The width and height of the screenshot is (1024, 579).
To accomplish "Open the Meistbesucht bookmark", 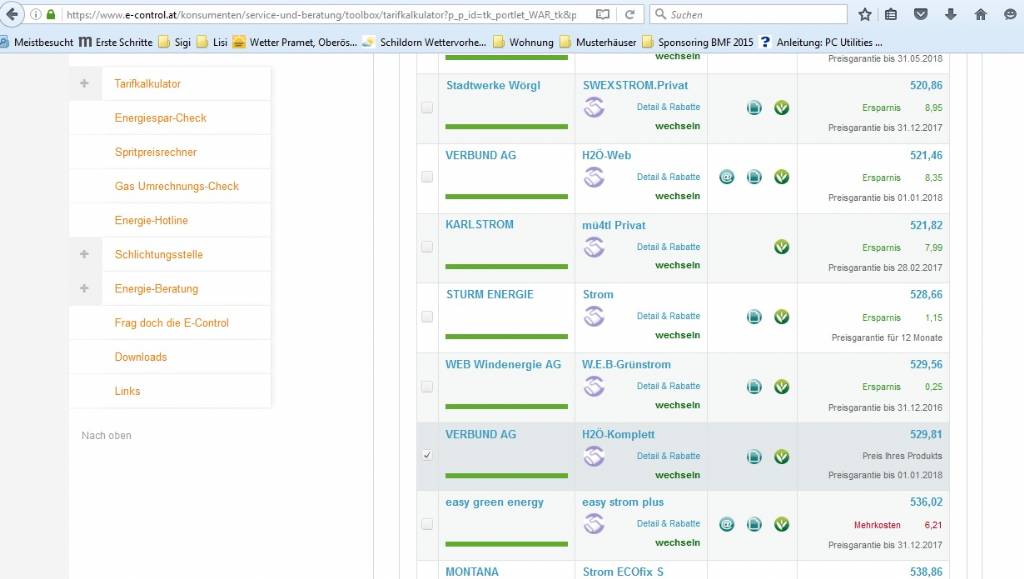I will (x=38, y=42).
